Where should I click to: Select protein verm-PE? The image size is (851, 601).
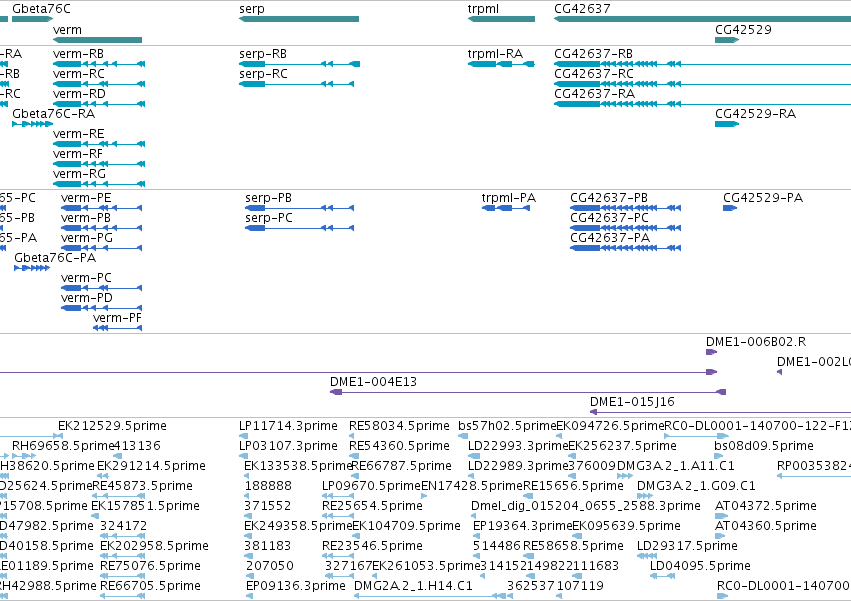86,198
